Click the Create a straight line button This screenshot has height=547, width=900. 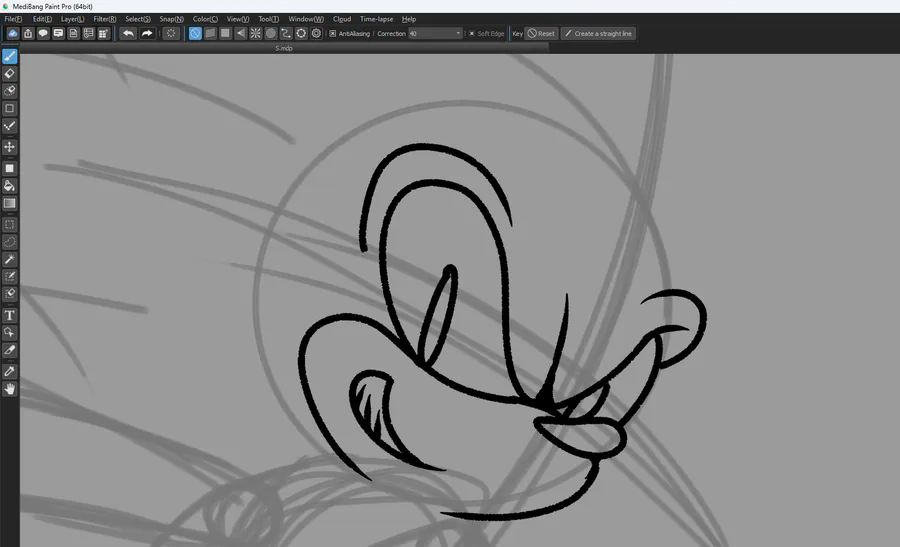pos(598,33)
